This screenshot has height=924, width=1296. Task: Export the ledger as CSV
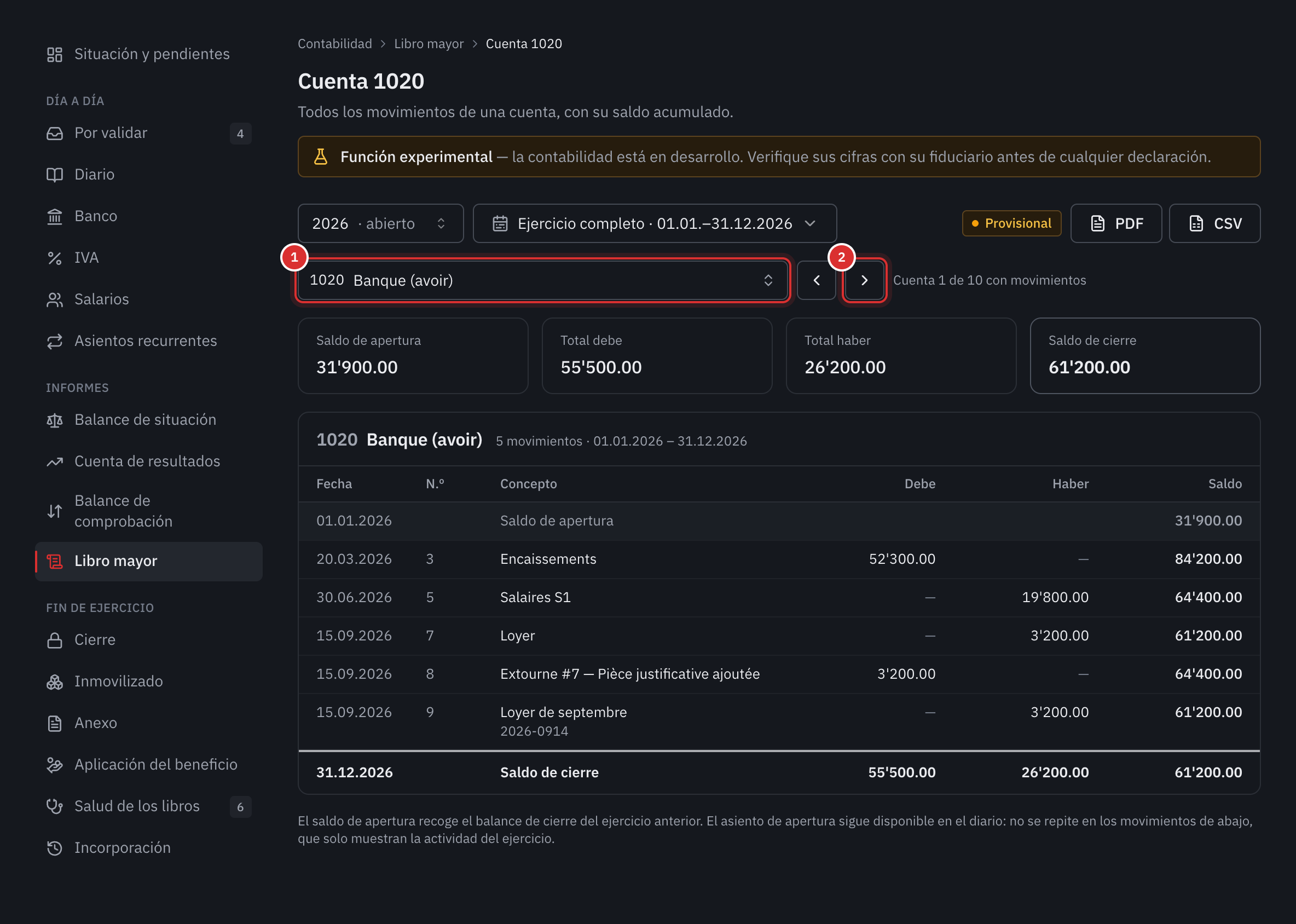pyautogui.click(x=1214, y=223)
